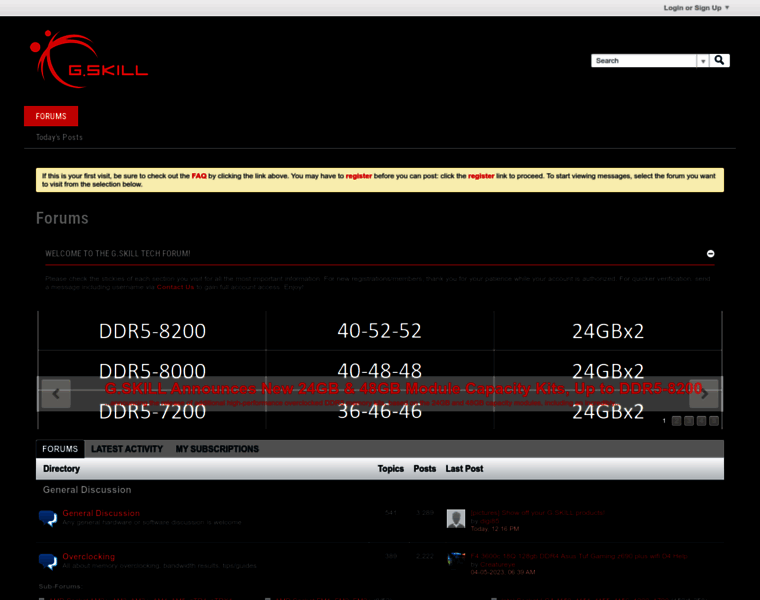Click the Posts column header
The height and width of the screenshot is (600, 760).
425,469
